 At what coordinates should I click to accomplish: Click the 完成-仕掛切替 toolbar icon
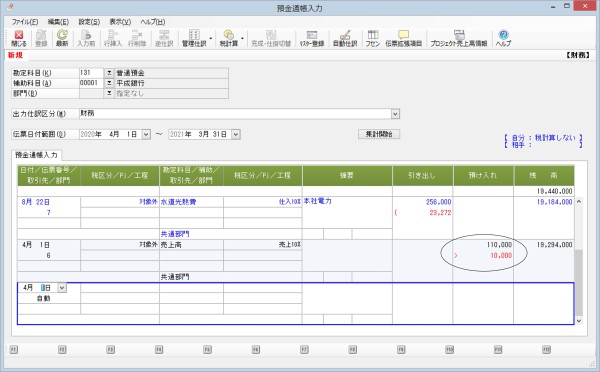click(271, 38)
